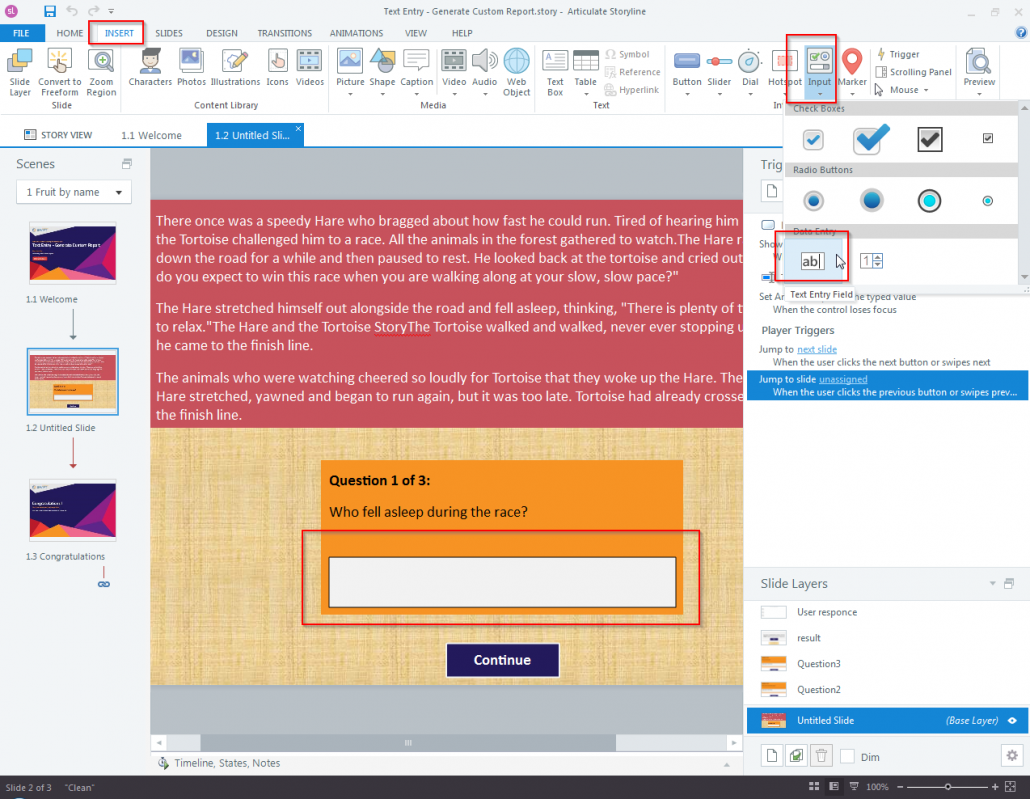Viewport: 1030px width, 799px height.
Task: Click the 'next slide' trigger link
Action: (817, 349)
